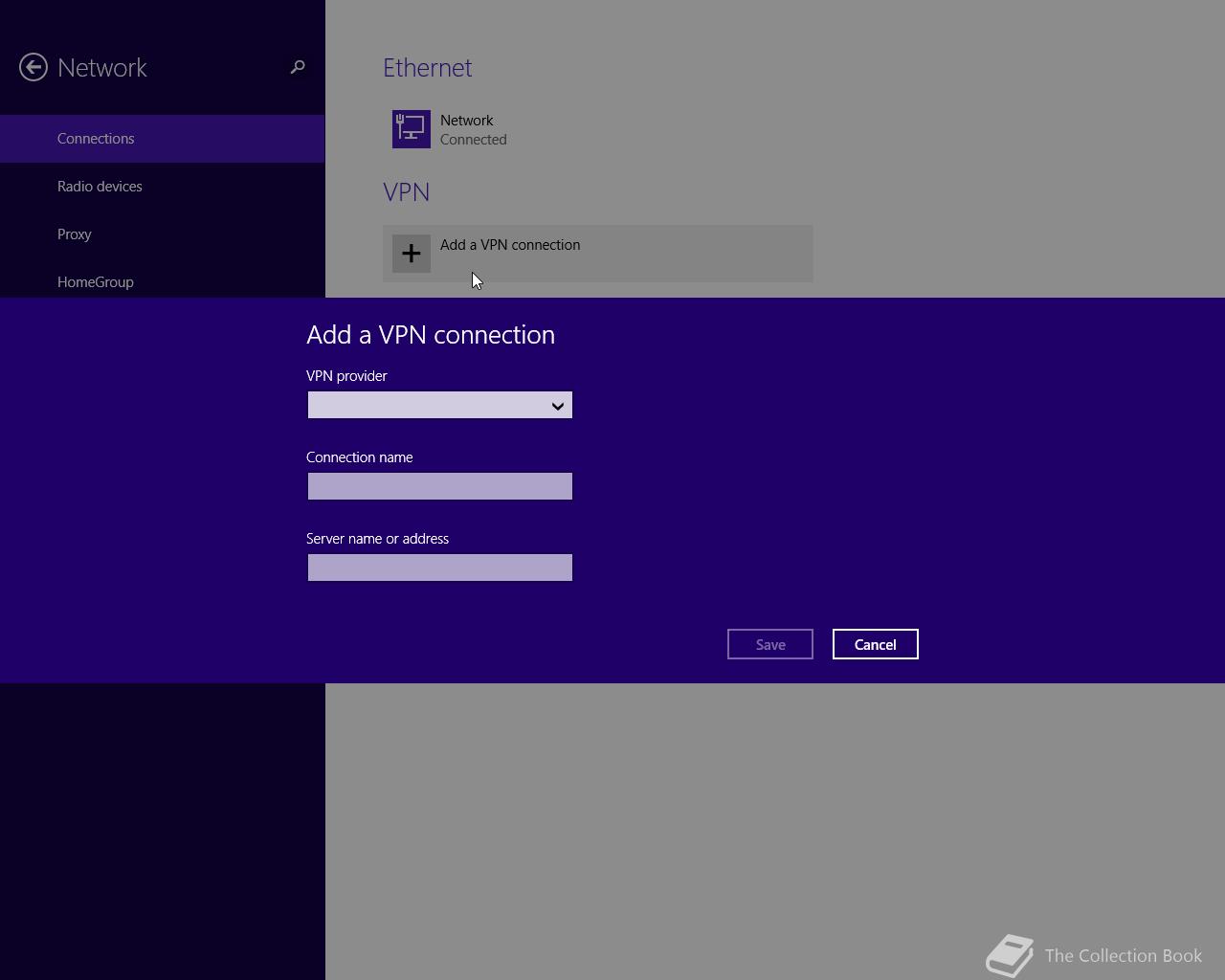
Task: Open Radio devices settings
Action: [x=163, y=187]
